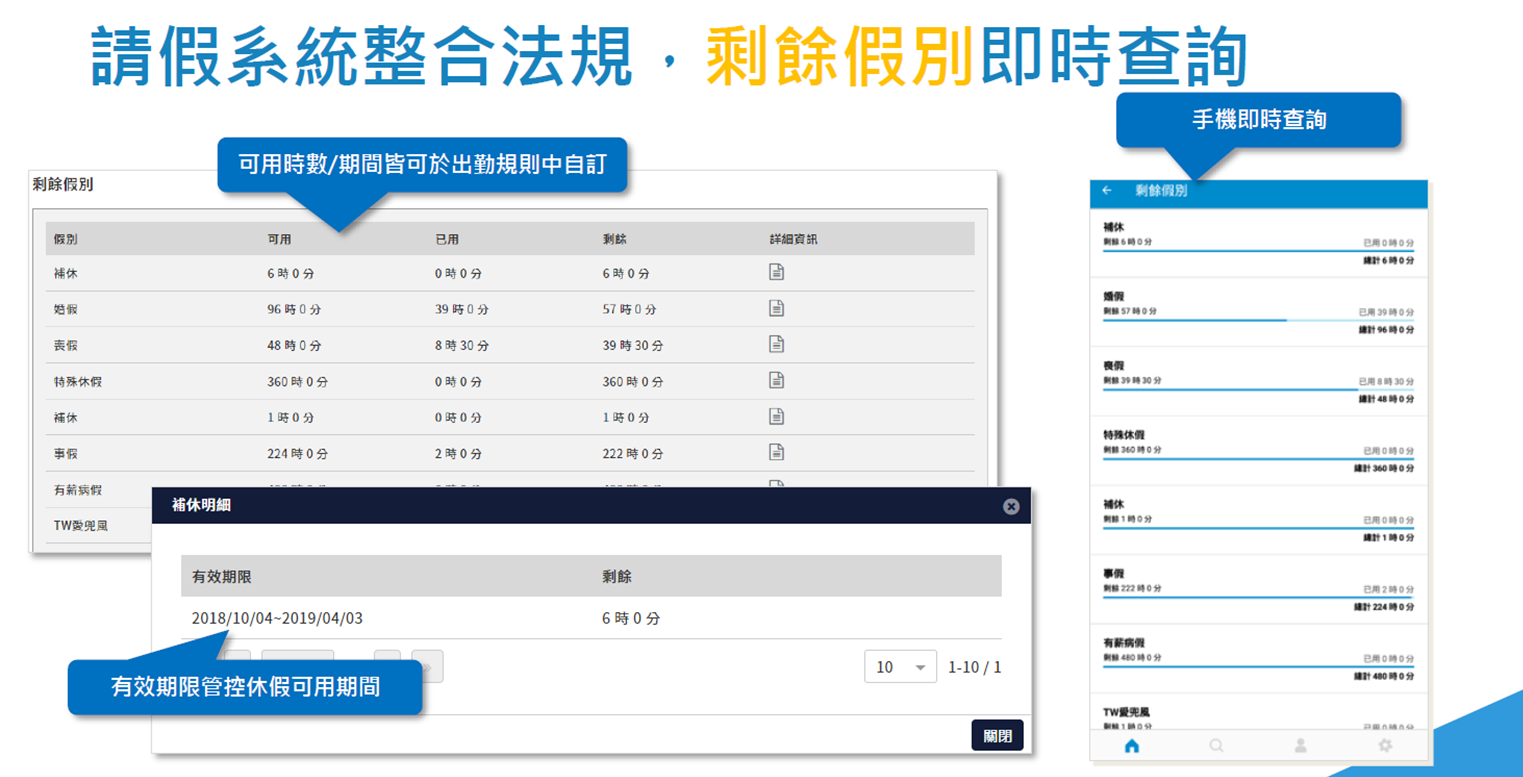Open detail icon for 補休 row with 1 時
Screen dimensions: 1523x777
[776, 416]
